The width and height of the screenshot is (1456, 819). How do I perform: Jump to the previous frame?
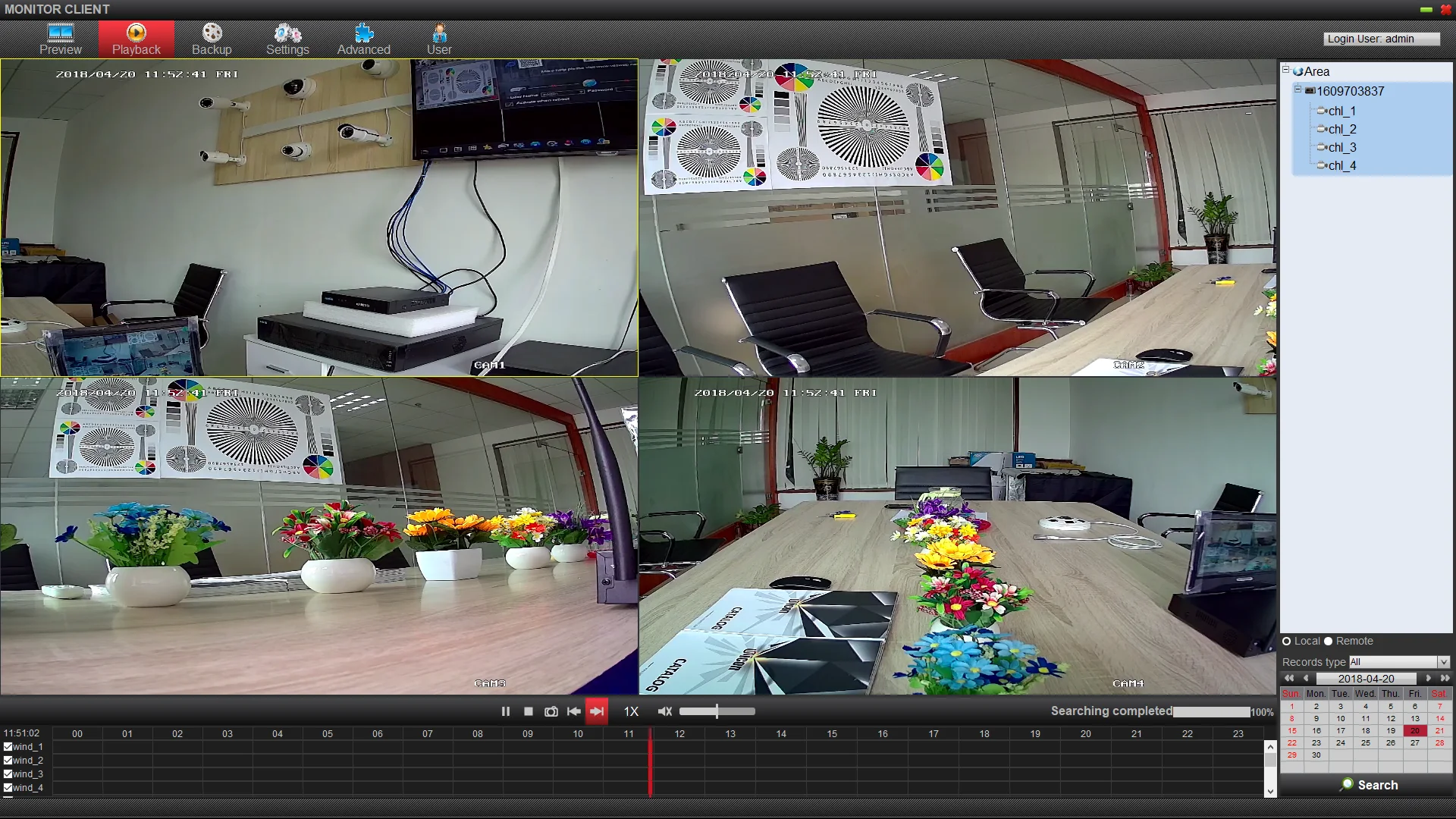[574, 711]
